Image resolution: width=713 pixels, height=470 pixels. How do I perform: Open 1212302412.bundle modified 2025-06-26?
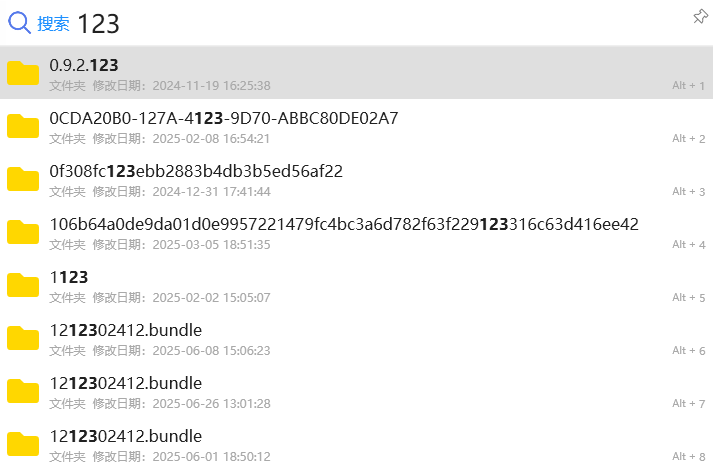pos(356,390)
